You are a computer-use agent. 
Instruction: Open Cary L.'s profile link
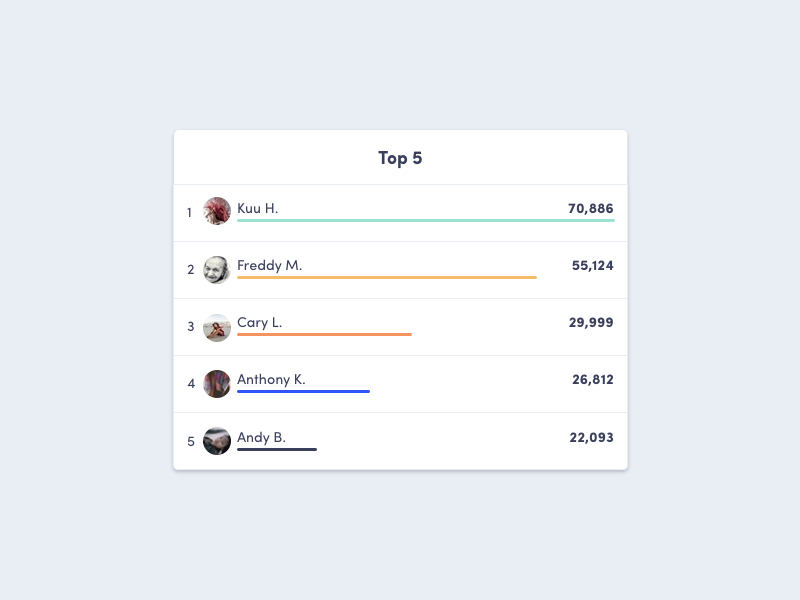pyautogui.click(x=258, y=323)
